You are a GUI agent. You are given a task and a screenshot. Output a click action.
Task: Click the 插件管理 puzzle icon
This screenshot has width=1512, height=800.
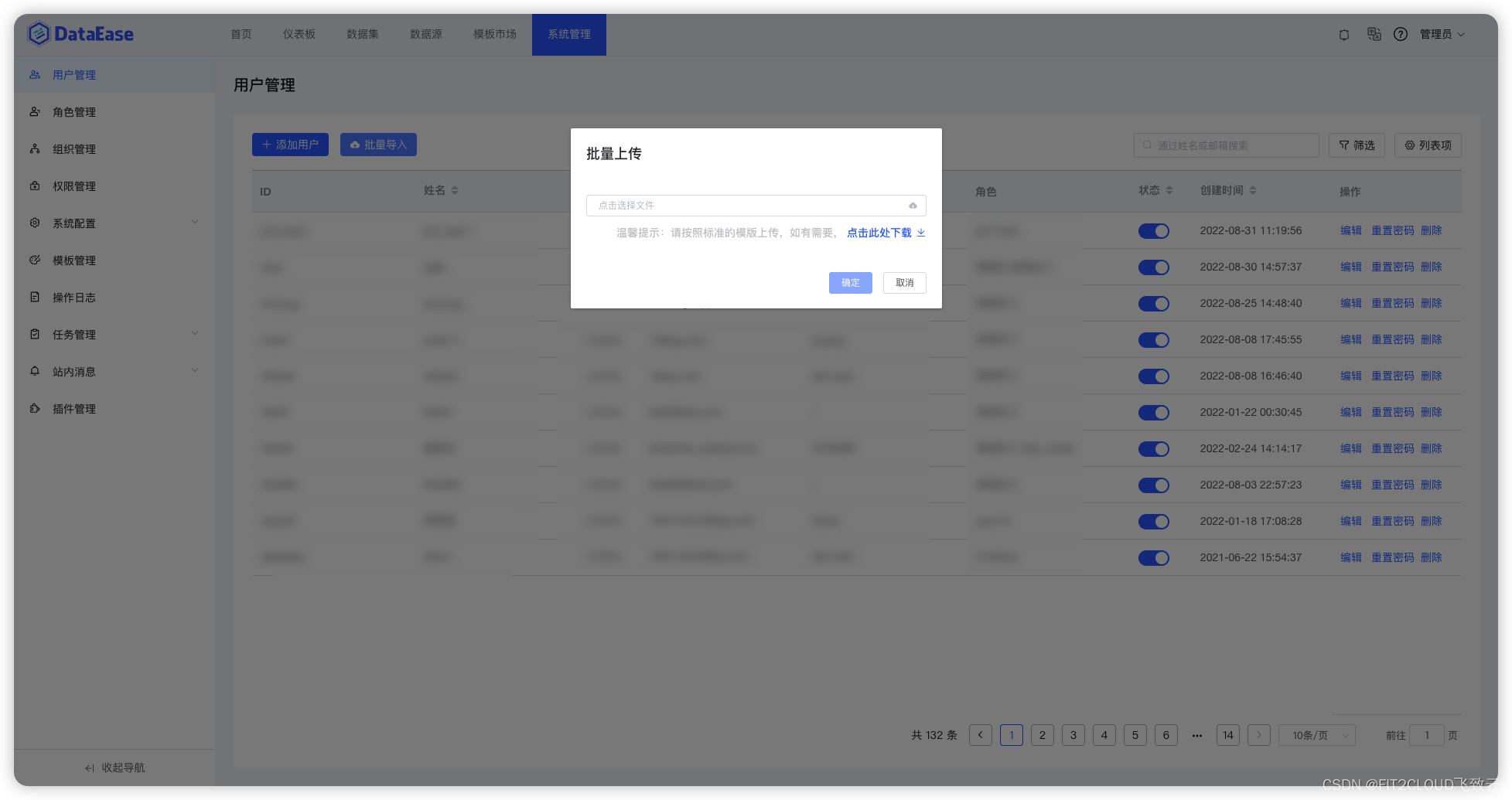click(x=35, y=408)
